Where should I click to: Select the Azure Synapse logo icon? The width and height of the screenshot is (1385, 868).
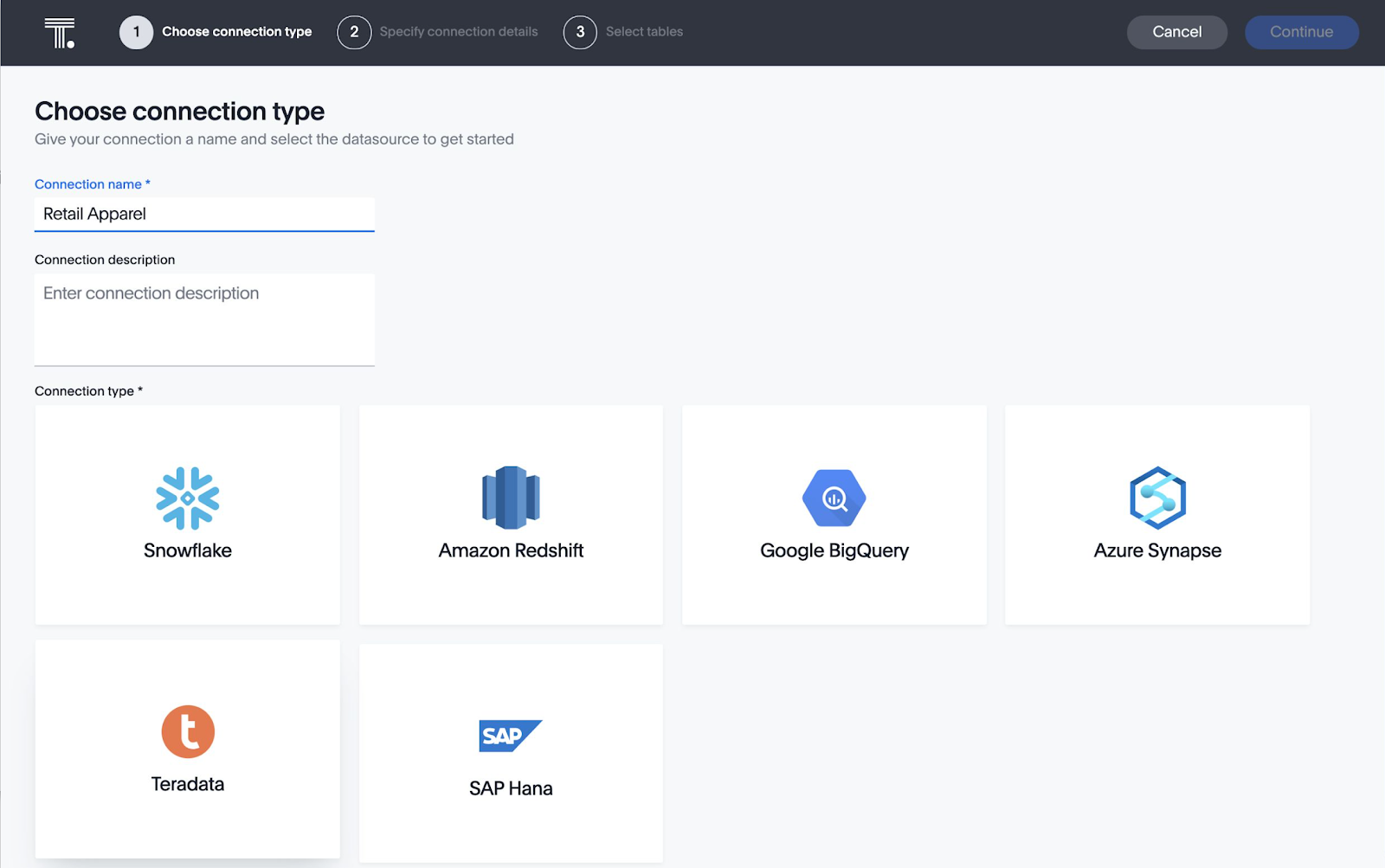pos(1157,498)
